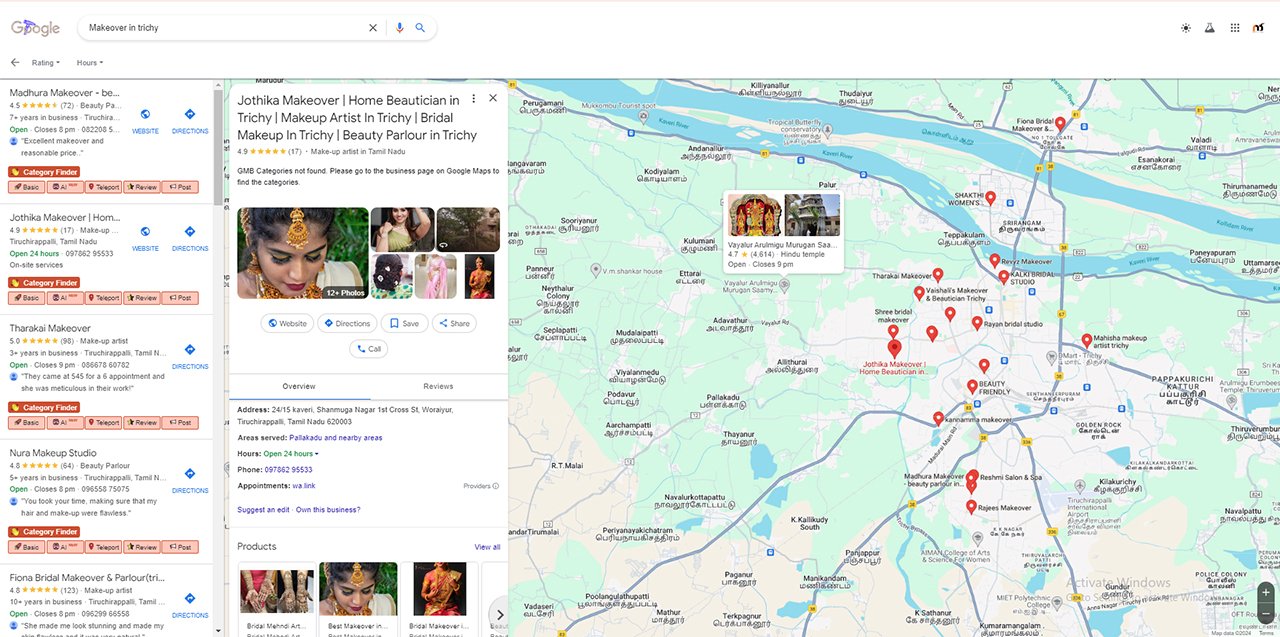This screenshot has height=637, width=1280.
Task: Go back using the left arrow
Action: coord(15,62)
